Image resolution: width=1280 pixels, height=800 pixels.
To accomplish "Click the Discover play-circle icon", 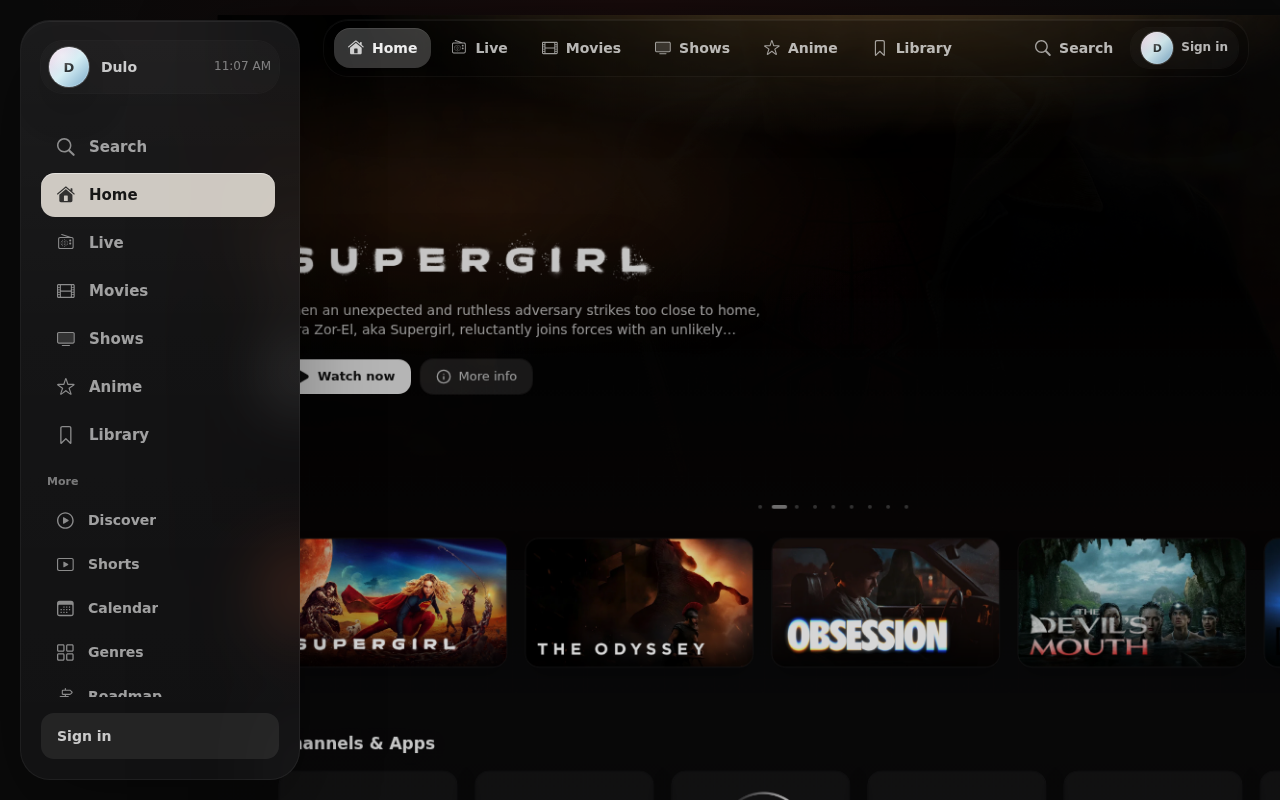I will (65, 520).
